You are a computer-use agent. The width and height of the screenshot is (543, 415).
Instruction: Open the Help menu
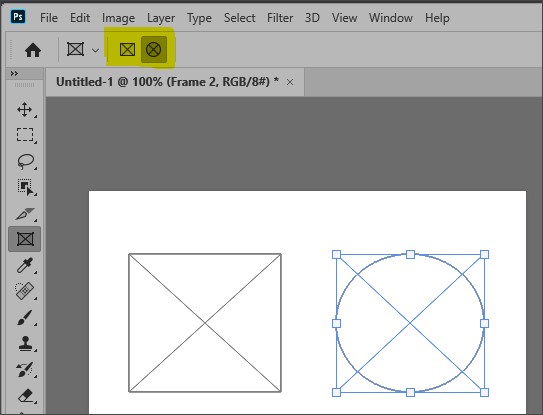pyautogui.click(x=437, y=18)
